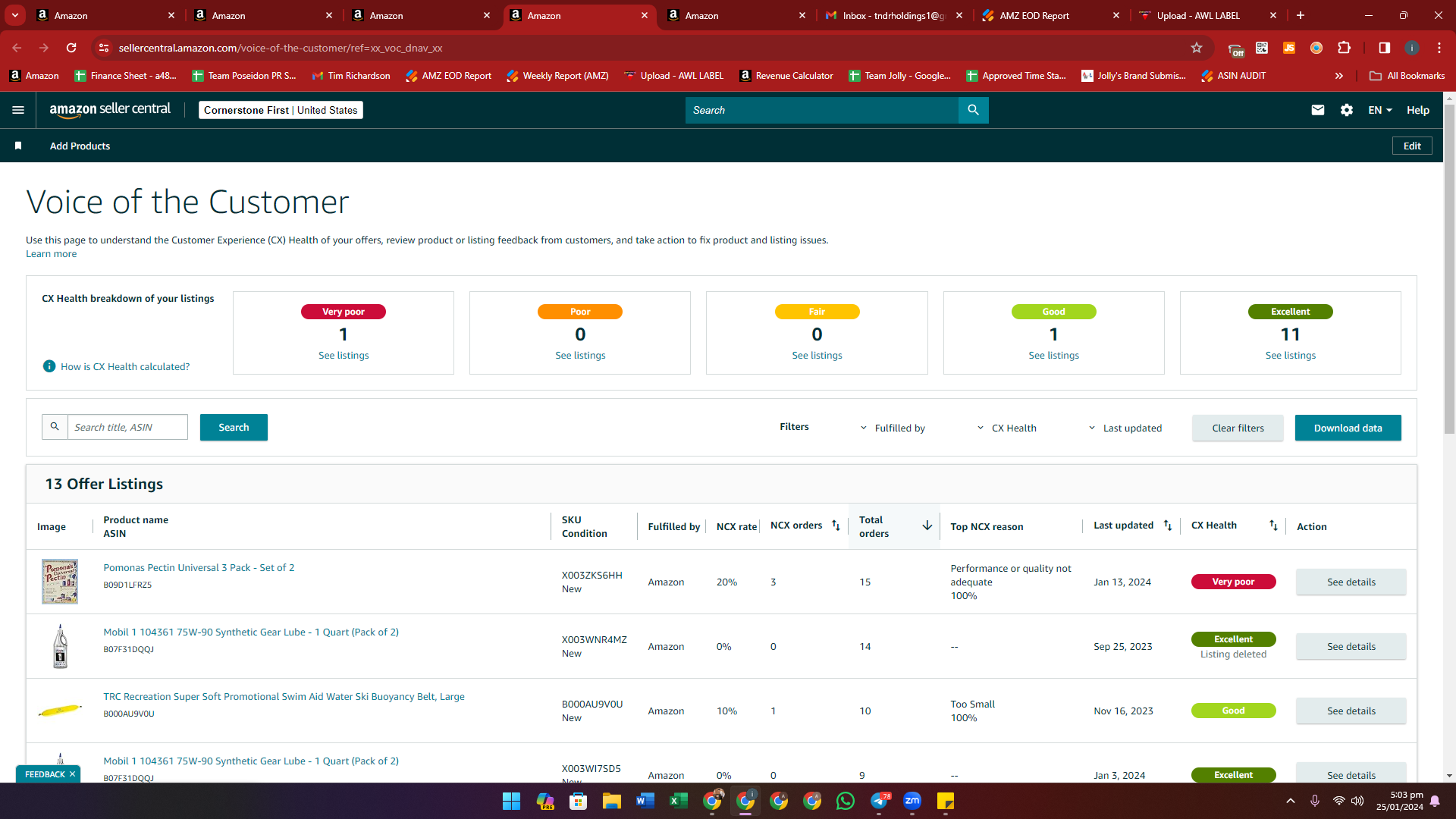Reload the page
Viewport: 1456px width, 819px height.
[x=71, y=48]
